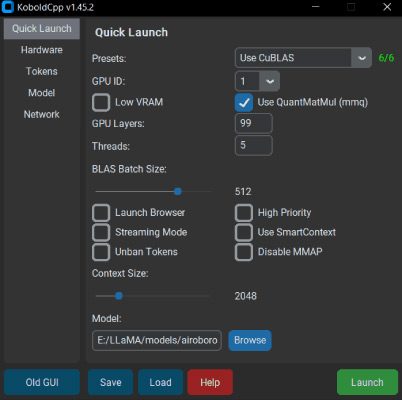Click the KoboldCpp app icon in title bar
402x400 pixels.
[x=8, y=7]
